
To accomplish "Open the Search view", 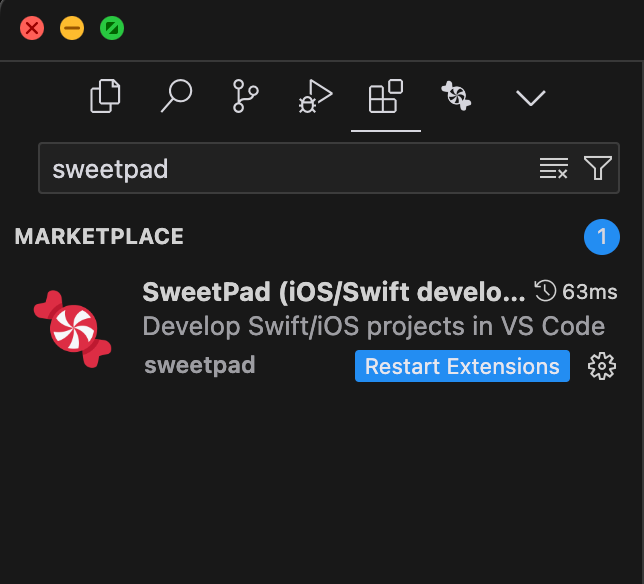I will [x=176, y=97].
